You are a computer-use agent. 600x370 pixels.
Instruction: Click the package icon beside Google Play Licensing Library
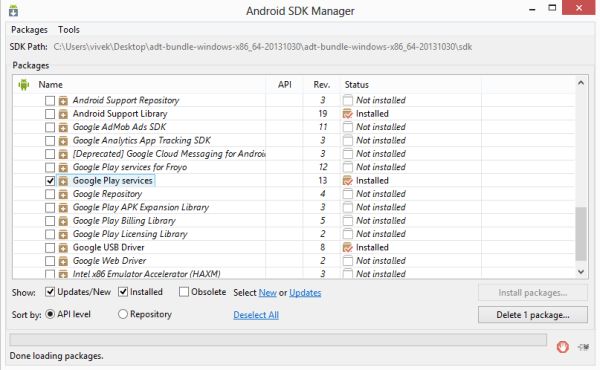(63, 235)
